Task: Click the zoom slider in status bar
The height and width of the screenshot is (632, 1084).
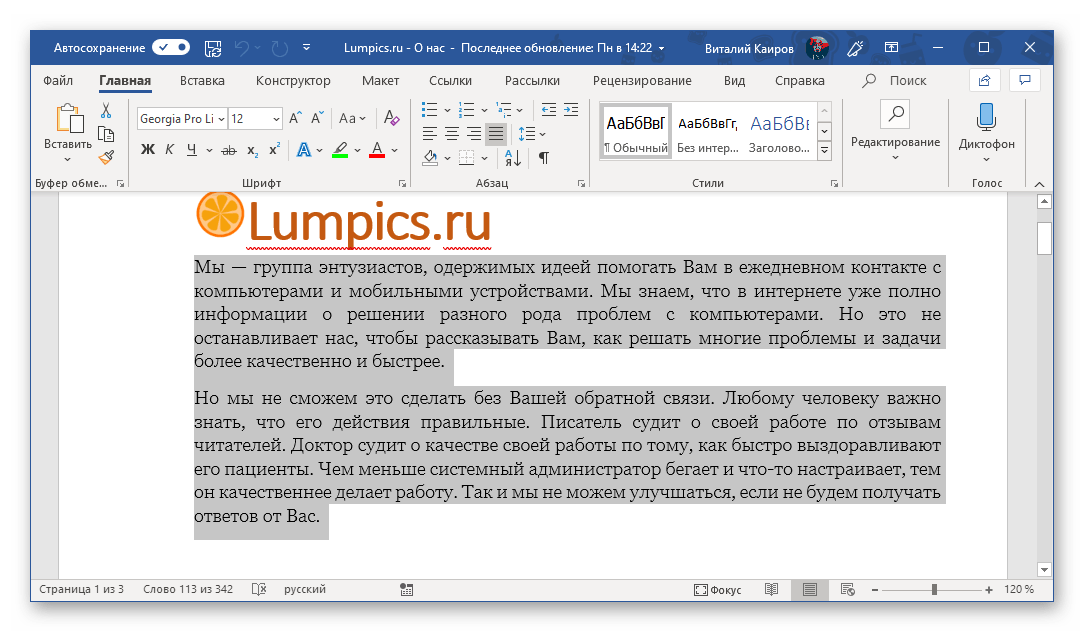Action: point(934,590)
